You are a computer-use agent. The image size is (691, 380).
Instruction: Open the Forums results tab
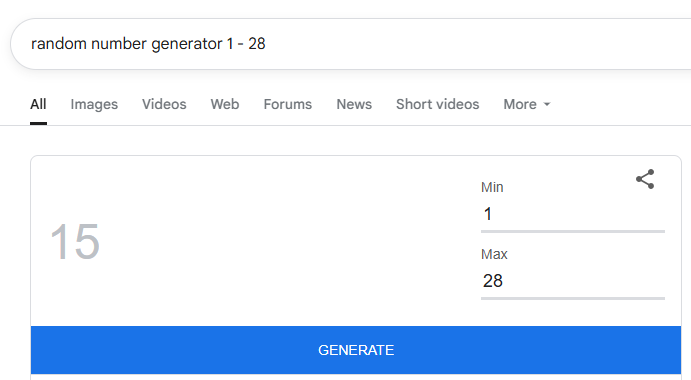click(287, 104)
